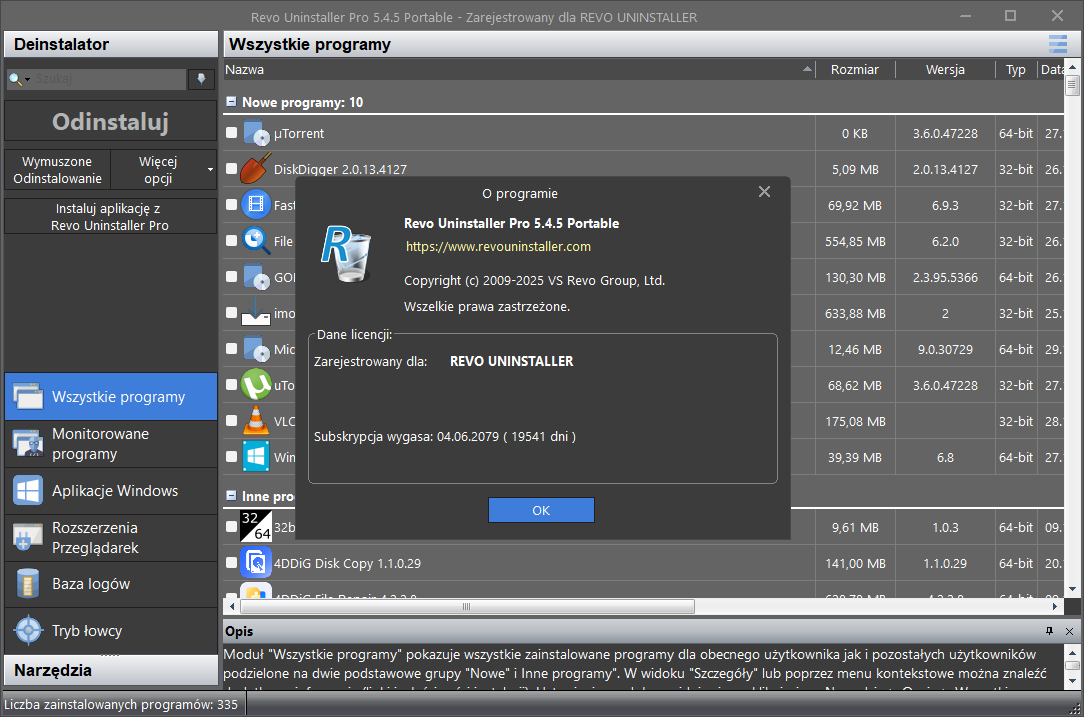Image resolution: width=1084 pixels, height=717 pixels.
Task: Click the horizontal scrollbar right arrow
Action: point(1056,606)
